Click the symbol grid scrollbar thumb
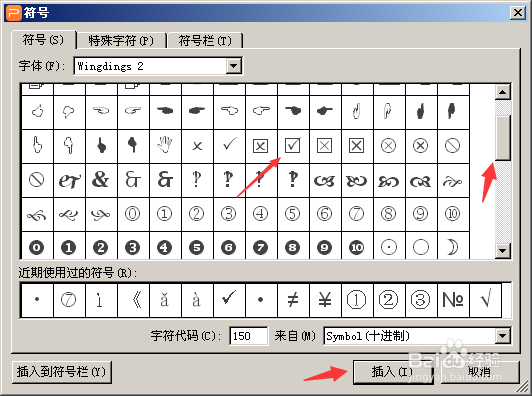The height and width of the screenshot is (396, 532). (503, 138)
